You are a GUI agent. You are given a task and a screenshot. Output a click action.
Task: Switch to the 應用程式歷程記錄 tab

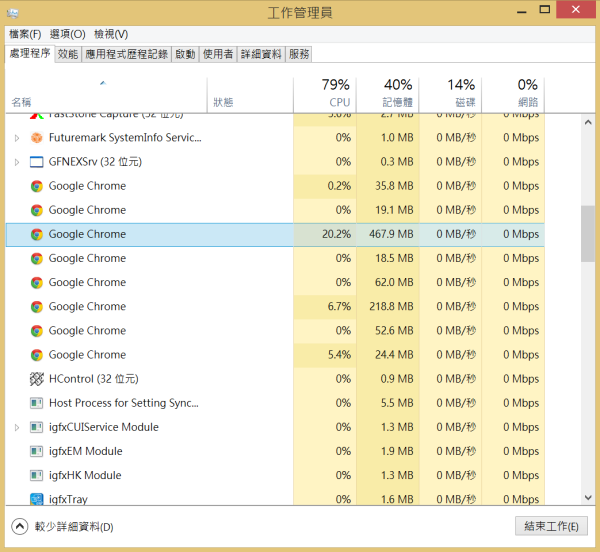click(126, 54)
